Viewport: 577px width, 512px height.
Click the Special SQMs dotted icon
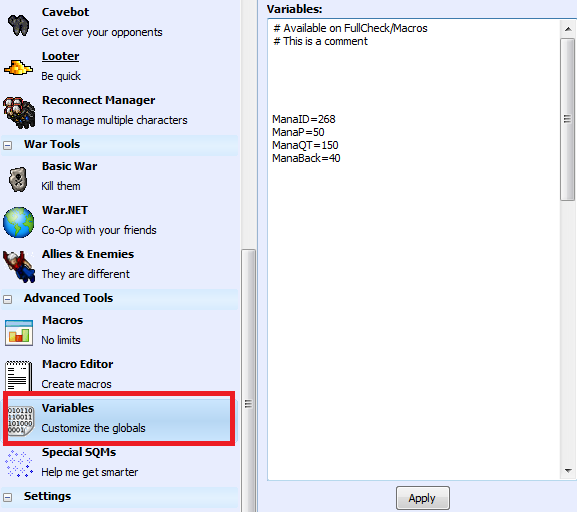(x=19, y=463)
